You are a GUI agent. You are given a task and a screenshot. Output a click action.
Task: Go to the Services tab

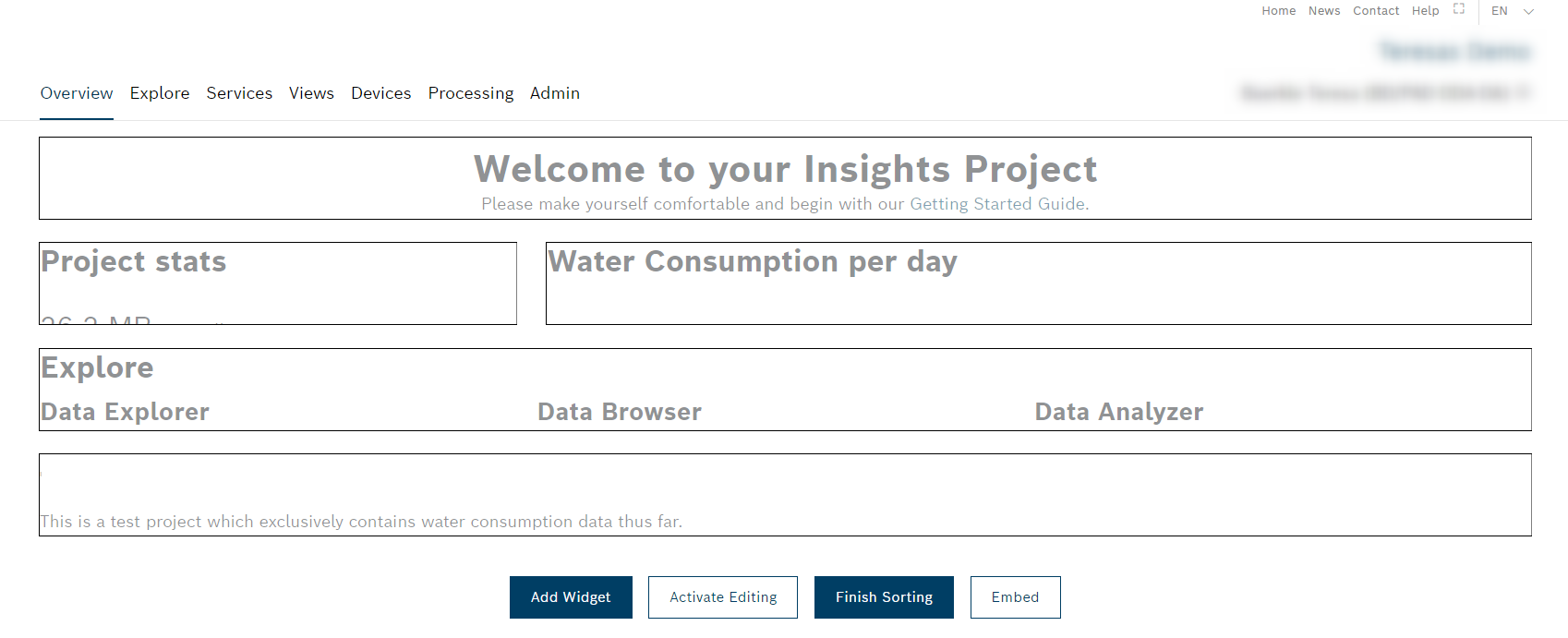(x=239, y=93)
